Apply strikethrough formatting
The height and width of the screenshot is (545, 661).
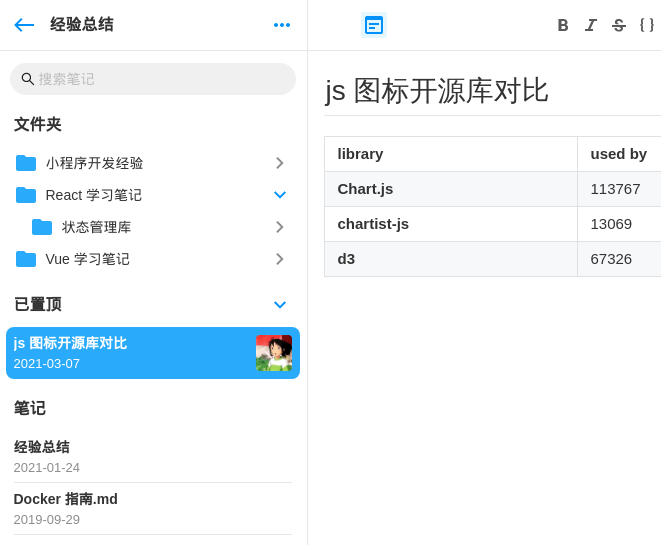point(618,25)
